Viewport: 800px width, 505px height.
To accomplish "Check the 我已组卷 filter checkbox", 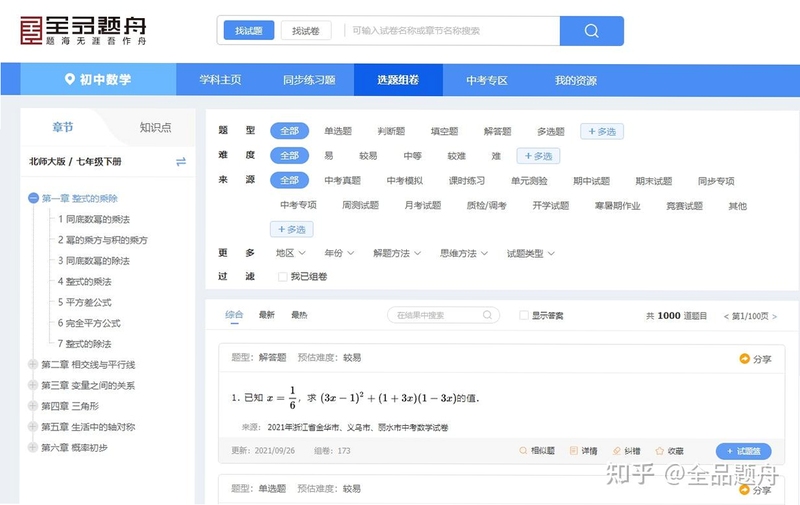I will (x=282, y=276).
